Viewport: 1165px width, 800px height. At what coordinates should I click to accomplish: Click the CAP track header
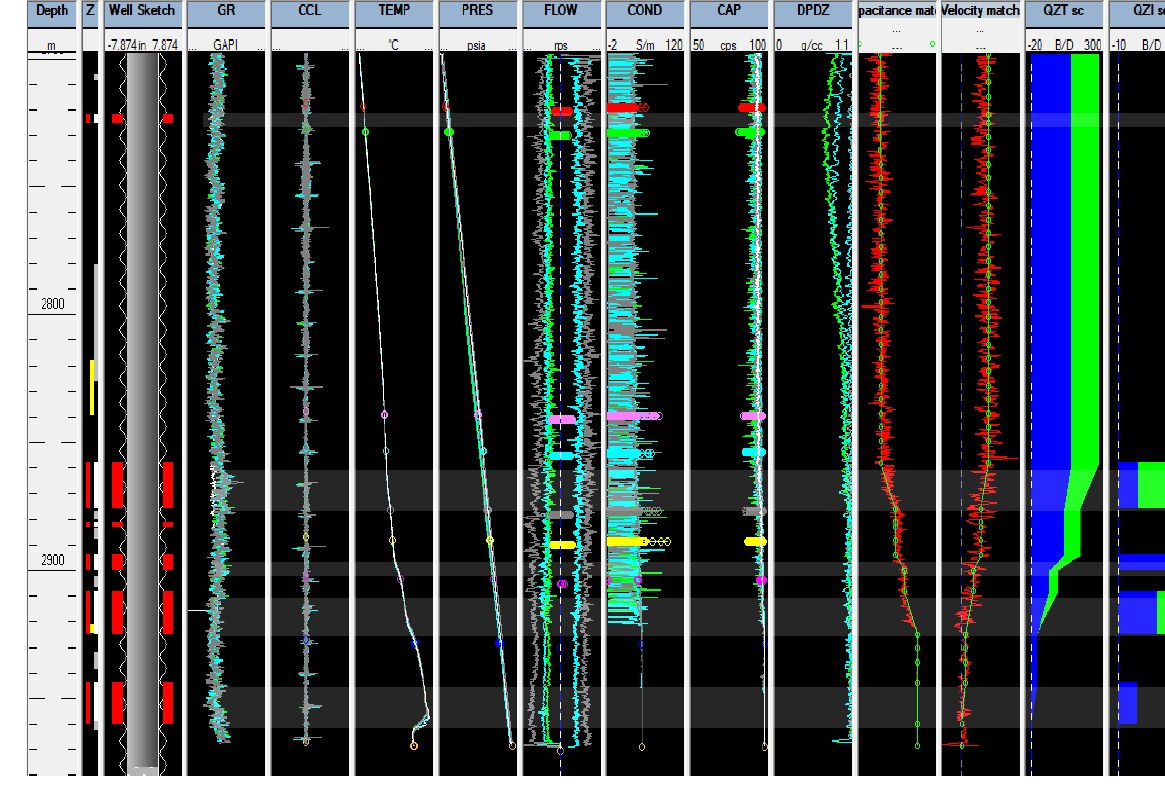tap(729, 13)
